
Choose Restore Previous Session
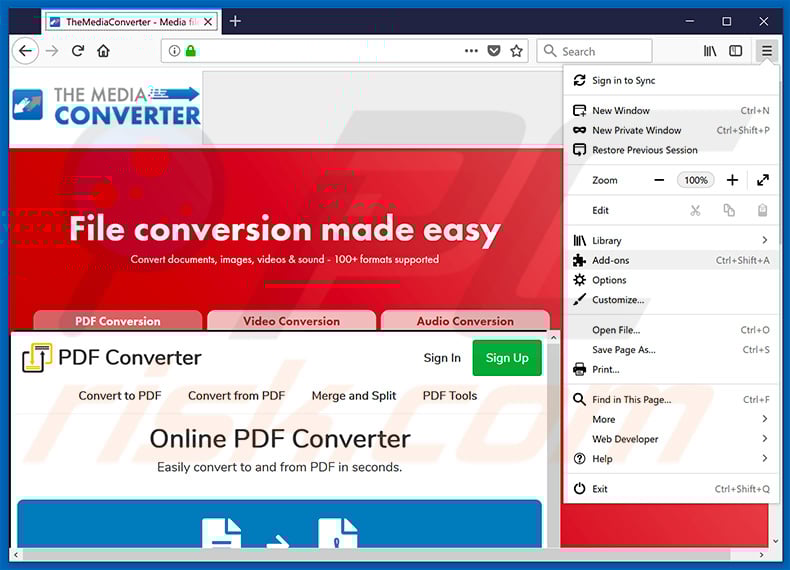click(673, 150)
